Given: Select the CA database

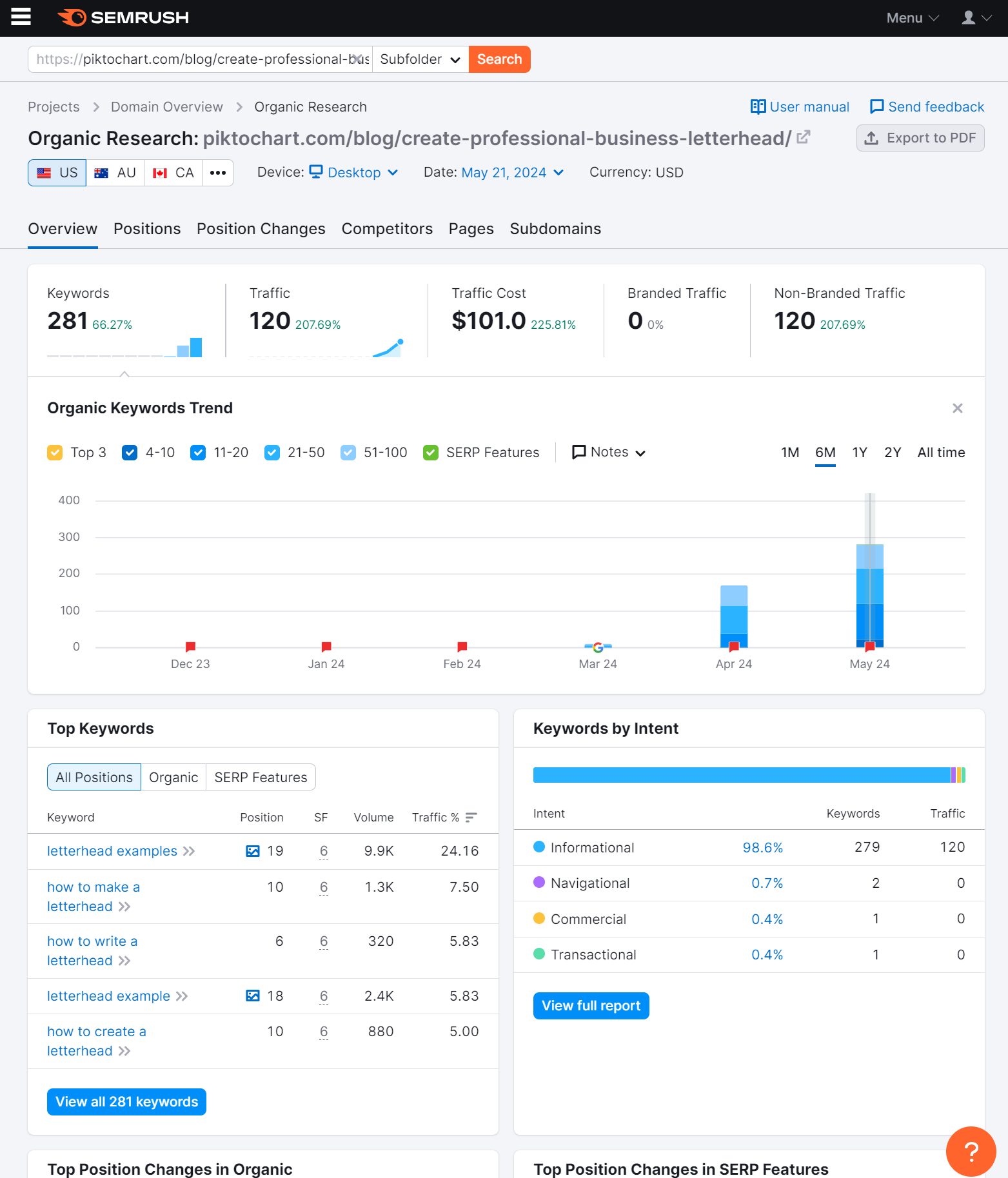Looking at the screenshot, I should pyautogui.click(x=173, y=173).
